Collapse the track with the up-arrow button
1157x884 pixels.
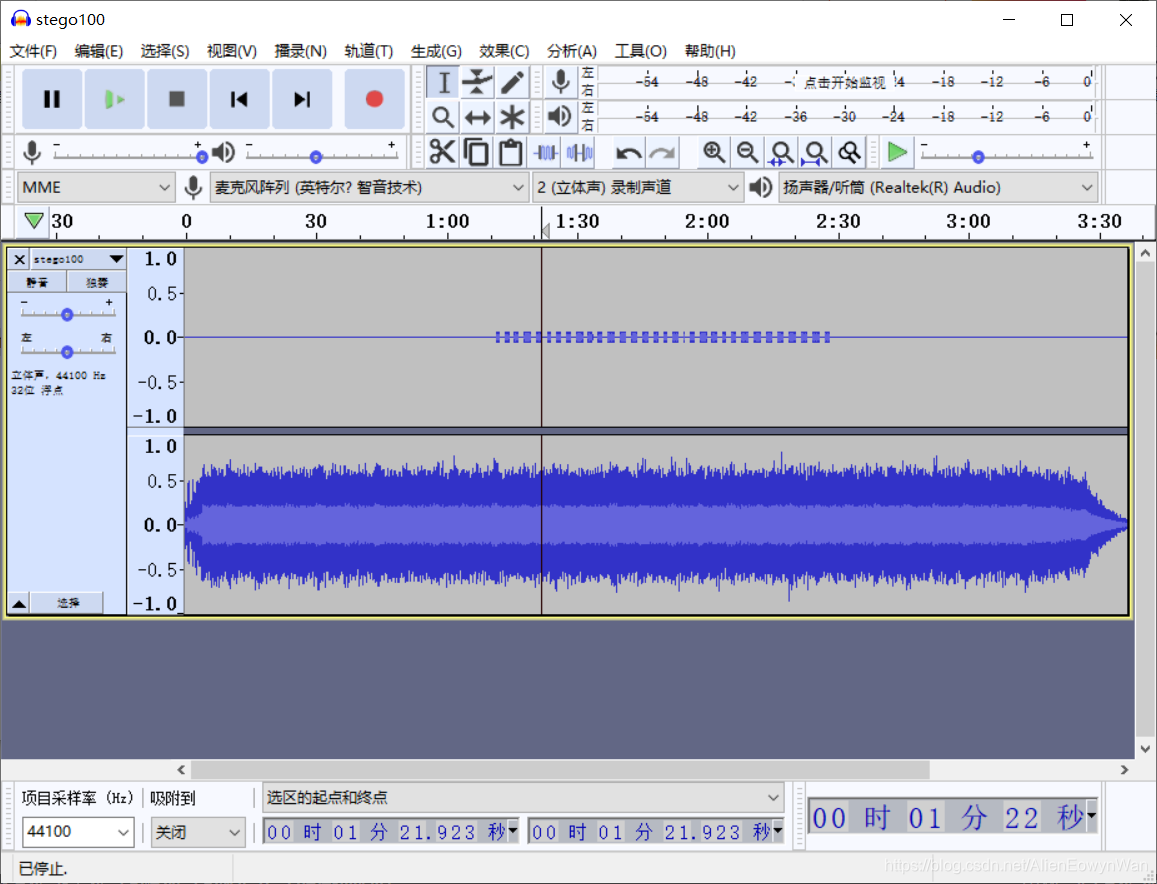pos(19,604)
